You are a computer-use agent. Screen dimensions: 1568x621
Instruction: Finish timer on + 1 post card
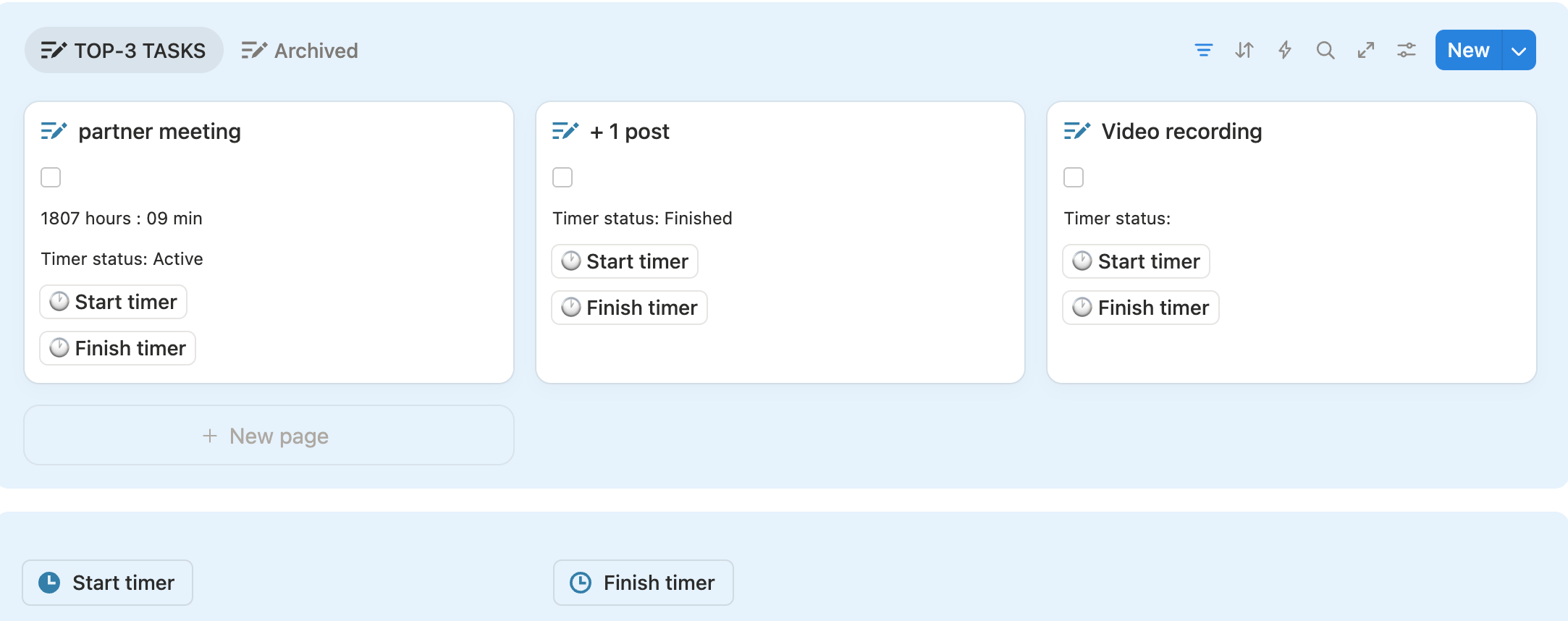point(629,308)
